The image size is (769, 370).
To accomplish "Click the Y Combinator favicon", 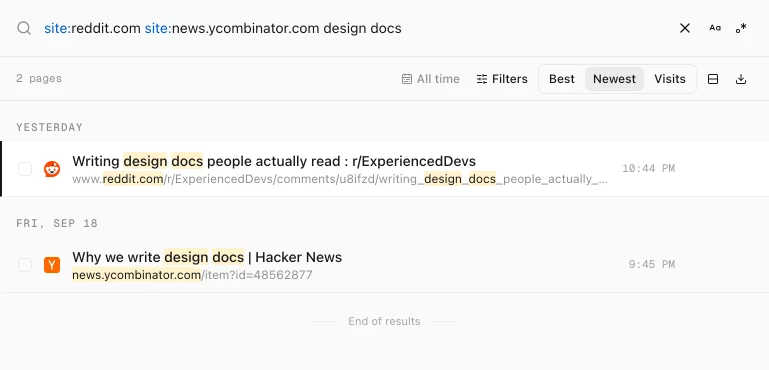I will click(x=52, y=265).
